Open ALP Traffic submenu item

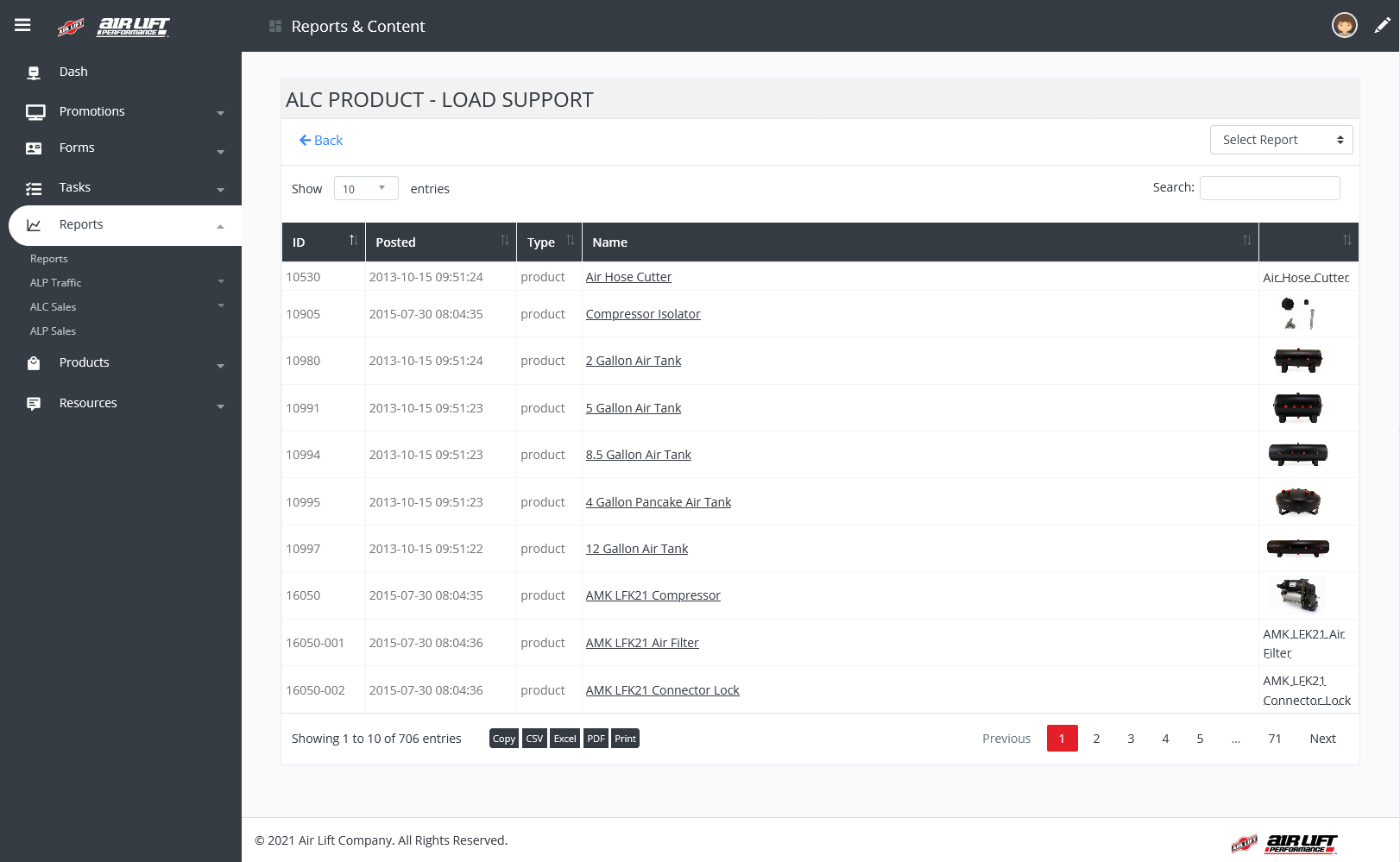click(x=55, y=283)
